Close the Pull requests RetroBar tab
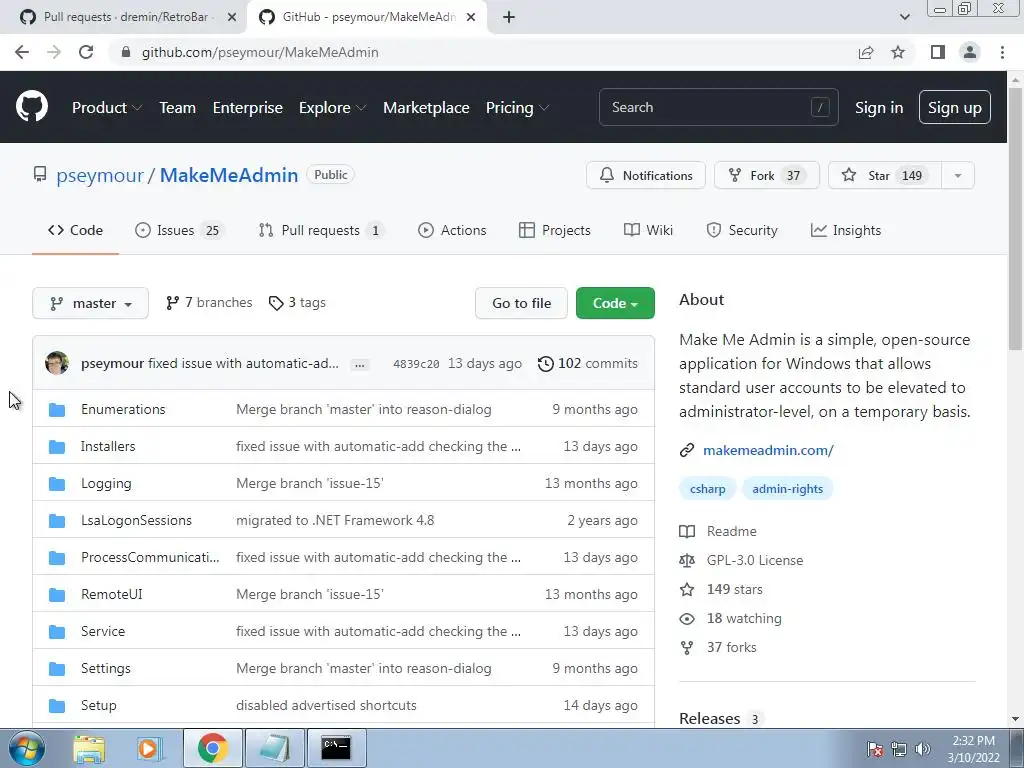The width and height of the screenshot is (1024, 768). tap(232, 17)
